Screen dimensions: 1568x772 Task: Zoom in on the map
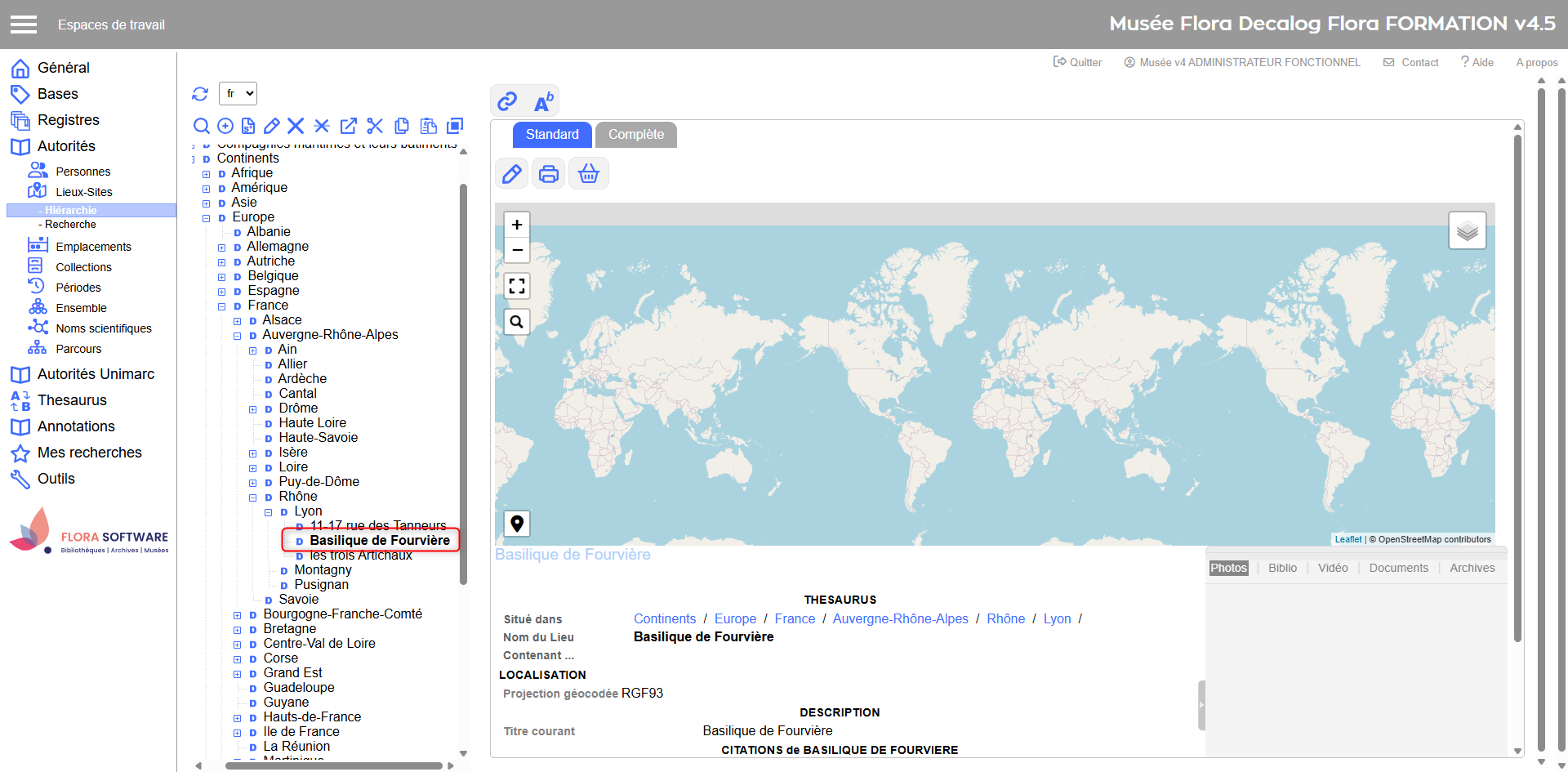click(517, 225)
